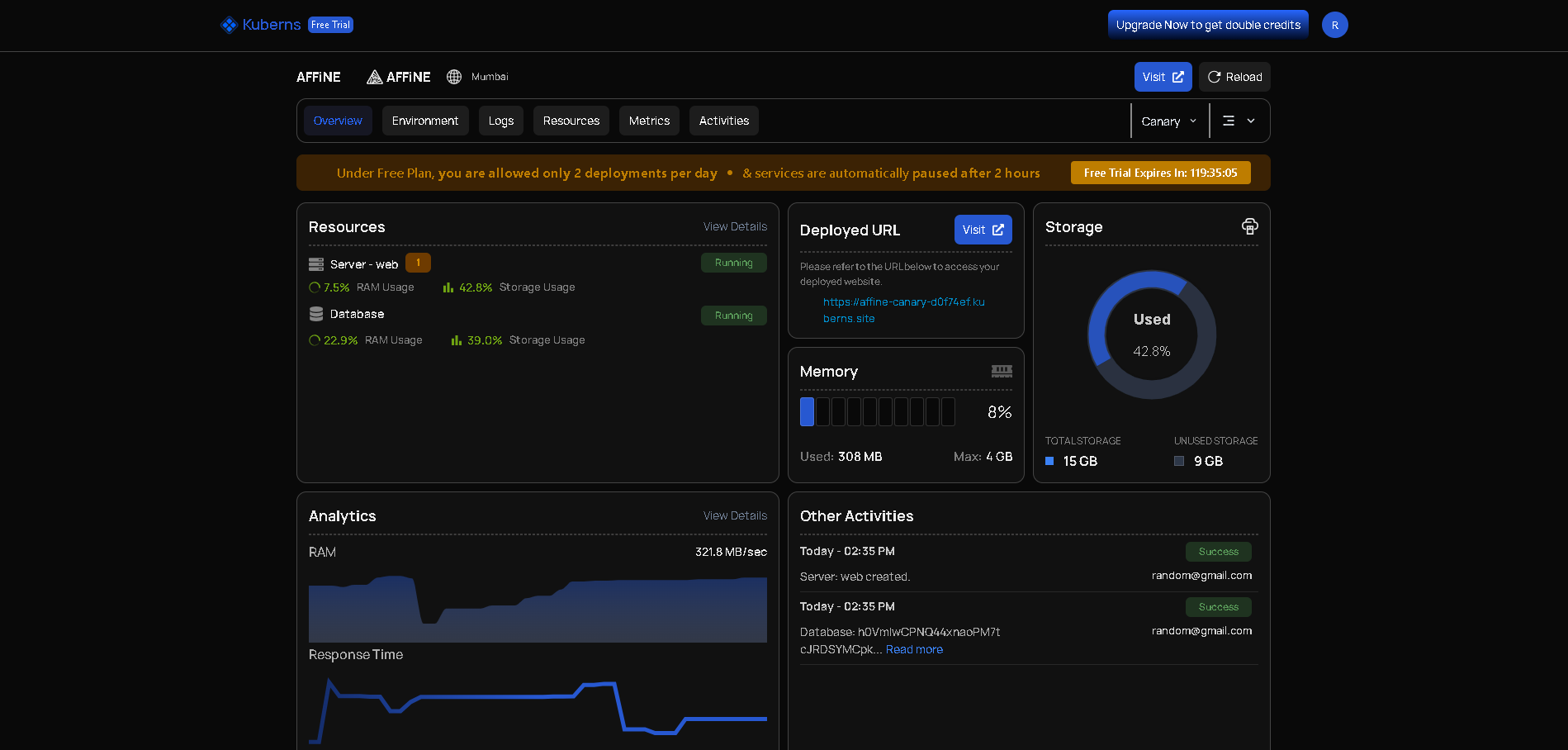Image resolution: width=1568 pixels, height=750 pixels.
Task: Select the Logs tab
Action: (500, 121)
